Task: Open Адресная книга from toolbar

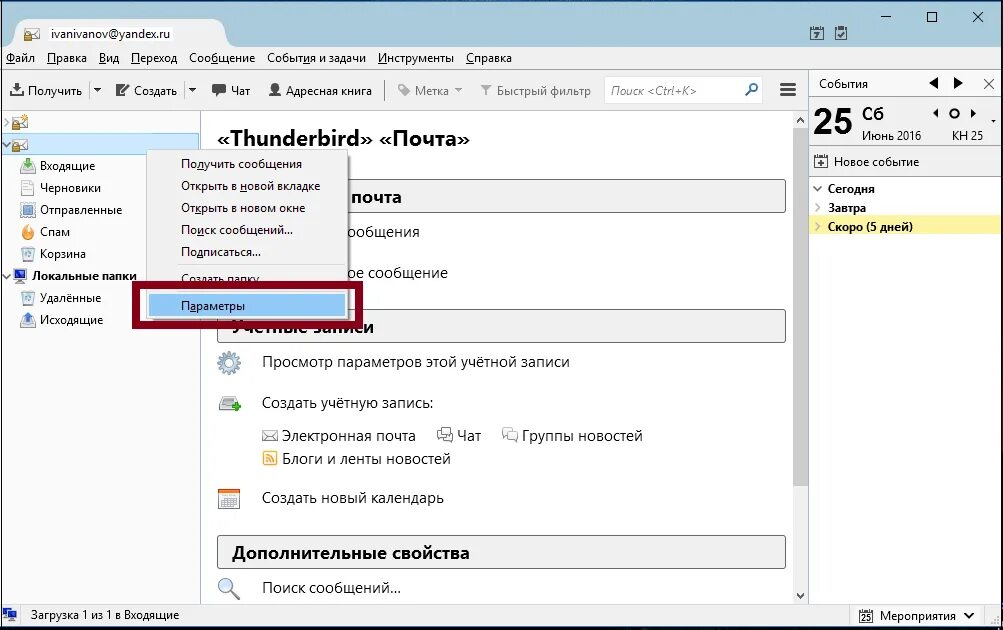Action: (x=320, y=90)
